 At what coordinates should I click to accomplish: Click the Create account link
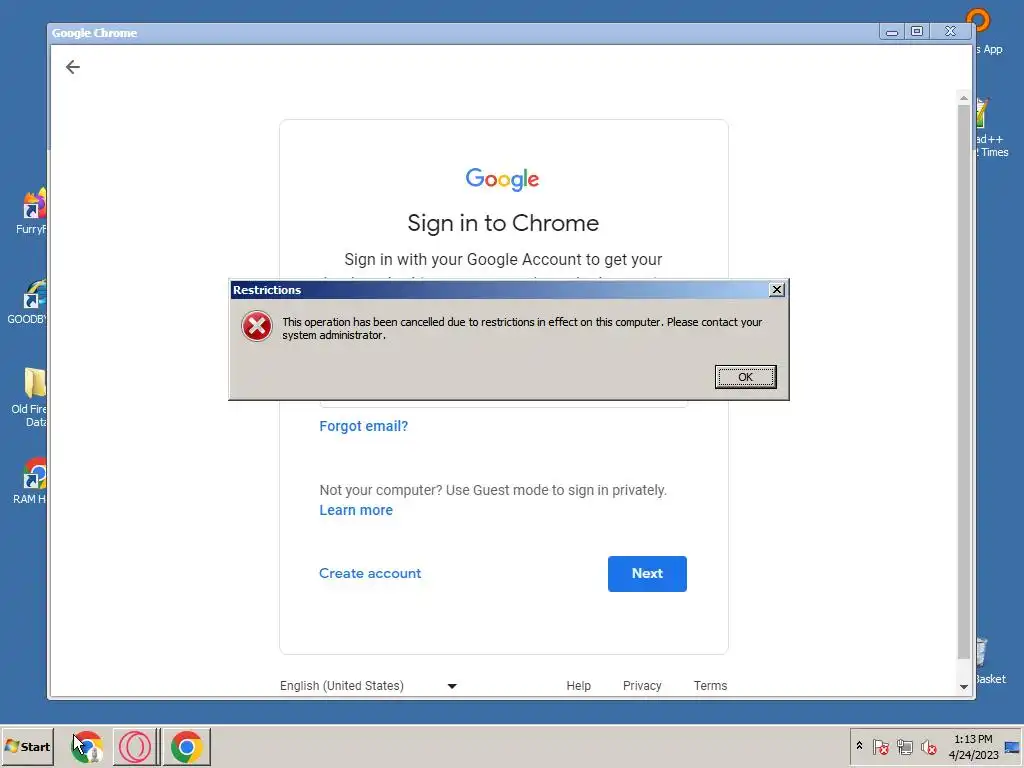pos(370,573)
